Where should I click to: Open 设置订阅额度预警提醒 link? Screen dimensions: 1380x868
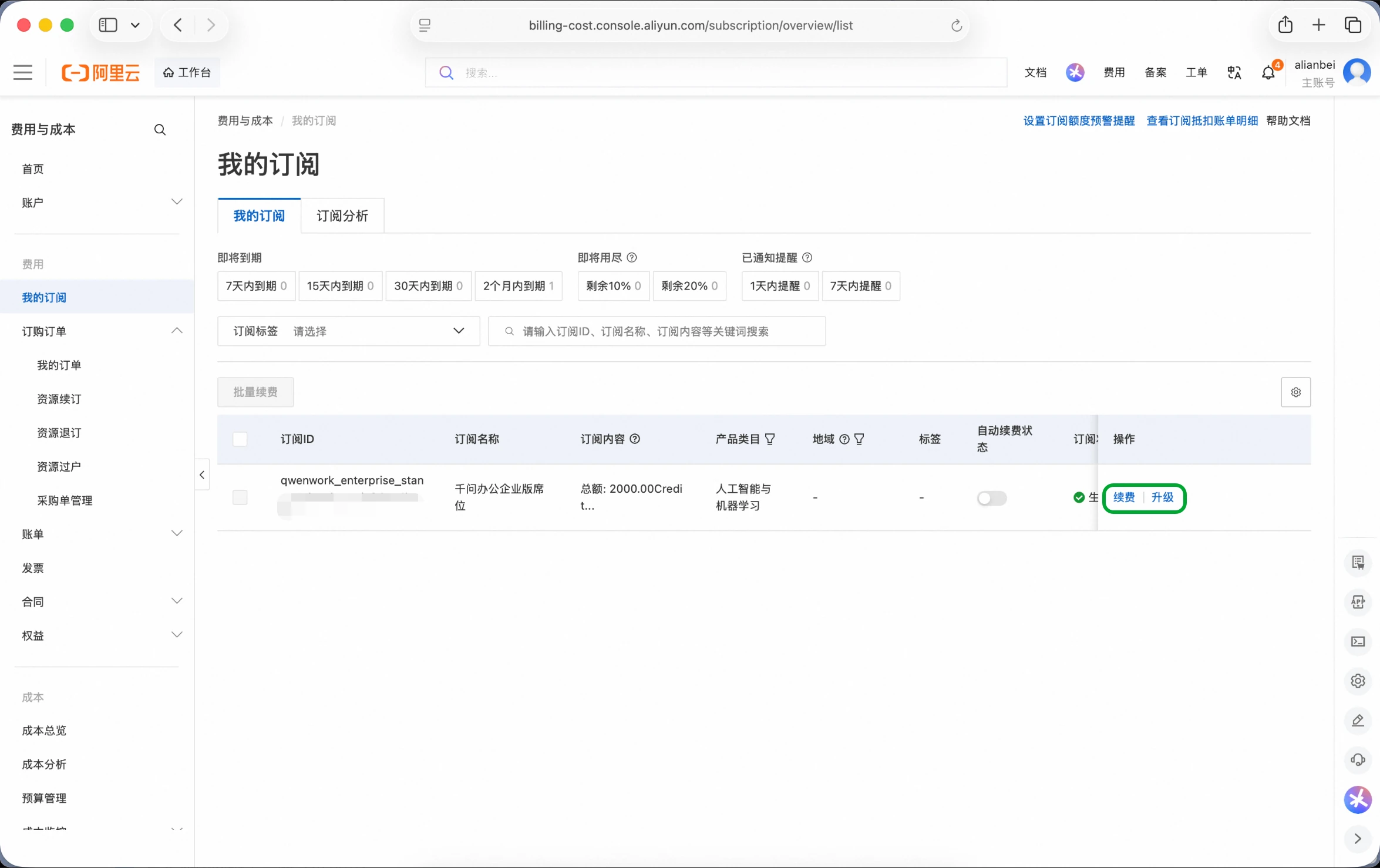[1079, 120]
